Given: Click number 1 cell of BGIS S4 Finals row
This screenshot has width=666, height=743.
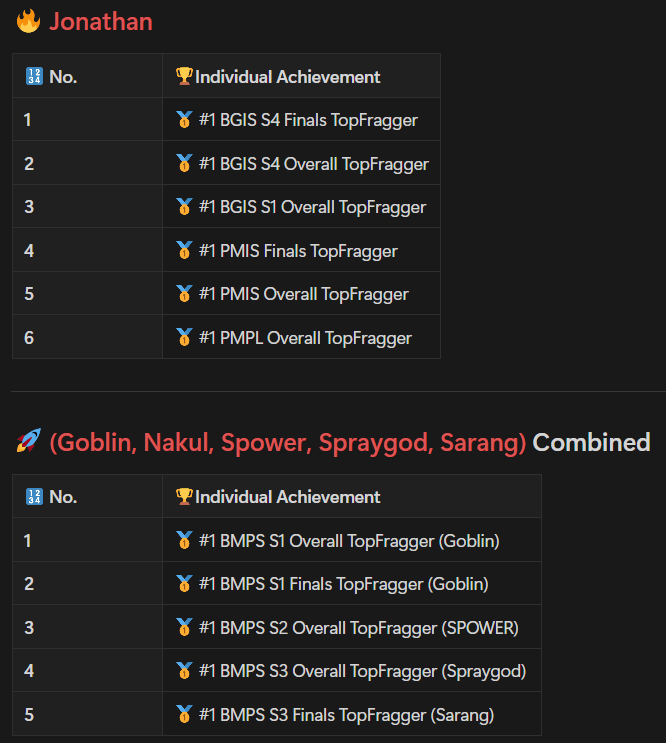Looking at the screenshot, I should (87, 119).
